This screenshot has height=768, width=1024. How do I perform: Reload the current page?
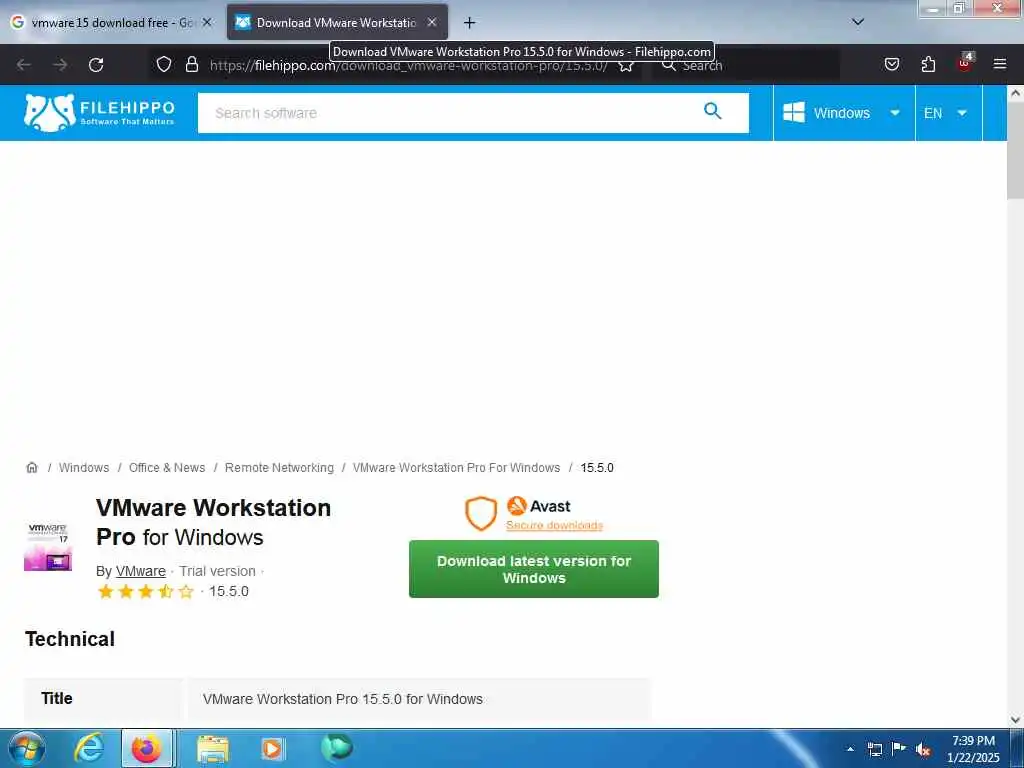[x=96, y=65]
